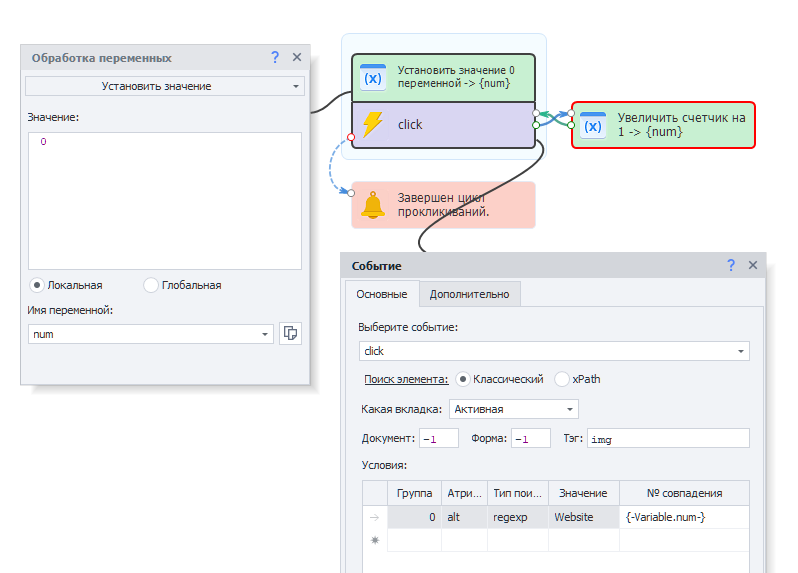798x573 pixels.
Task: Open the event selection dropdown showing click
Action: tap(554, 351)
